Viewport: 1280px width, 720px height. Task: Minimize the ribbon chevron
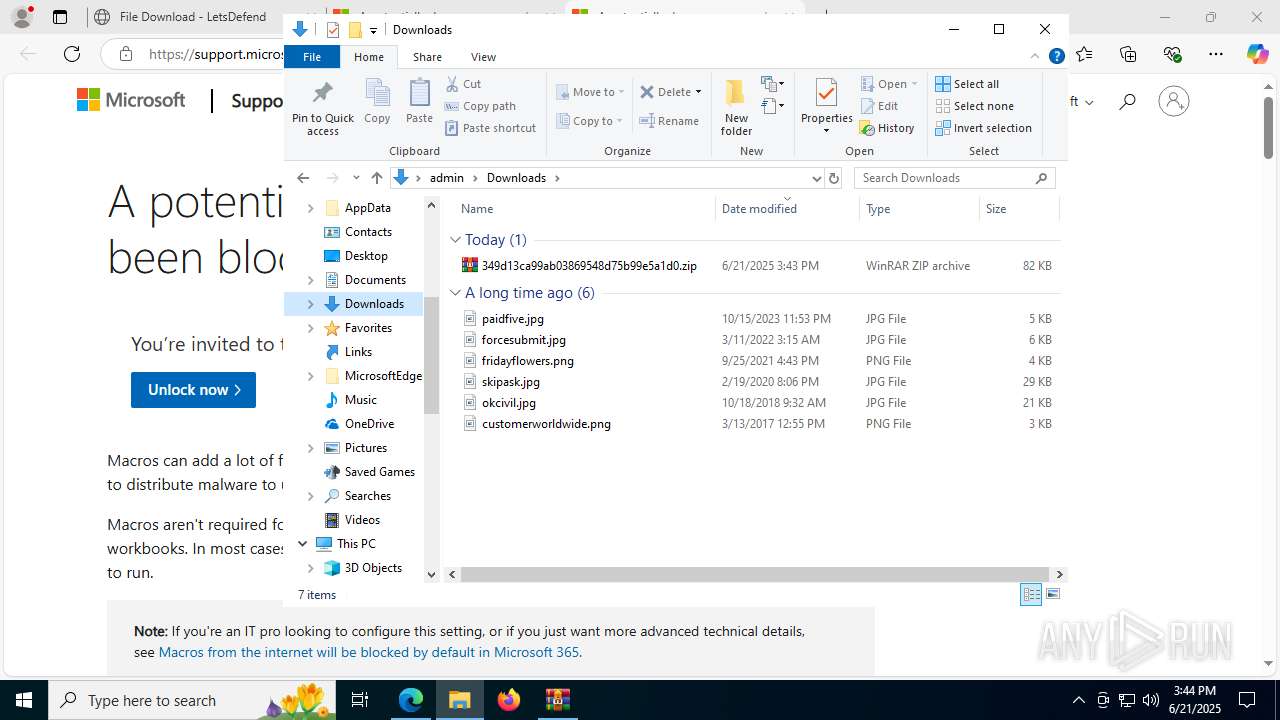click(x=1035, y=57)
